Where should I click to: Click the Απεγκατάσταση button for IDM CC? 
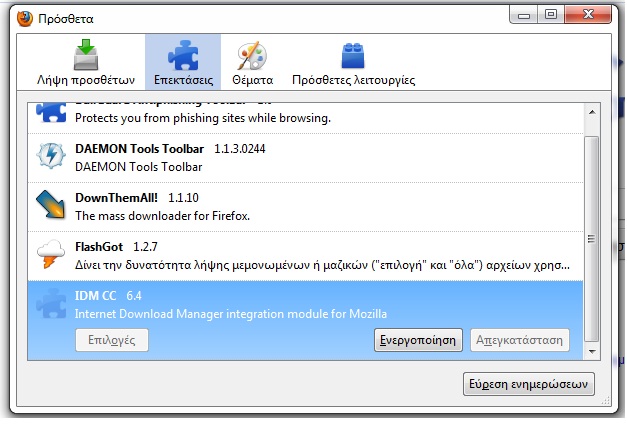pos(519,340)
